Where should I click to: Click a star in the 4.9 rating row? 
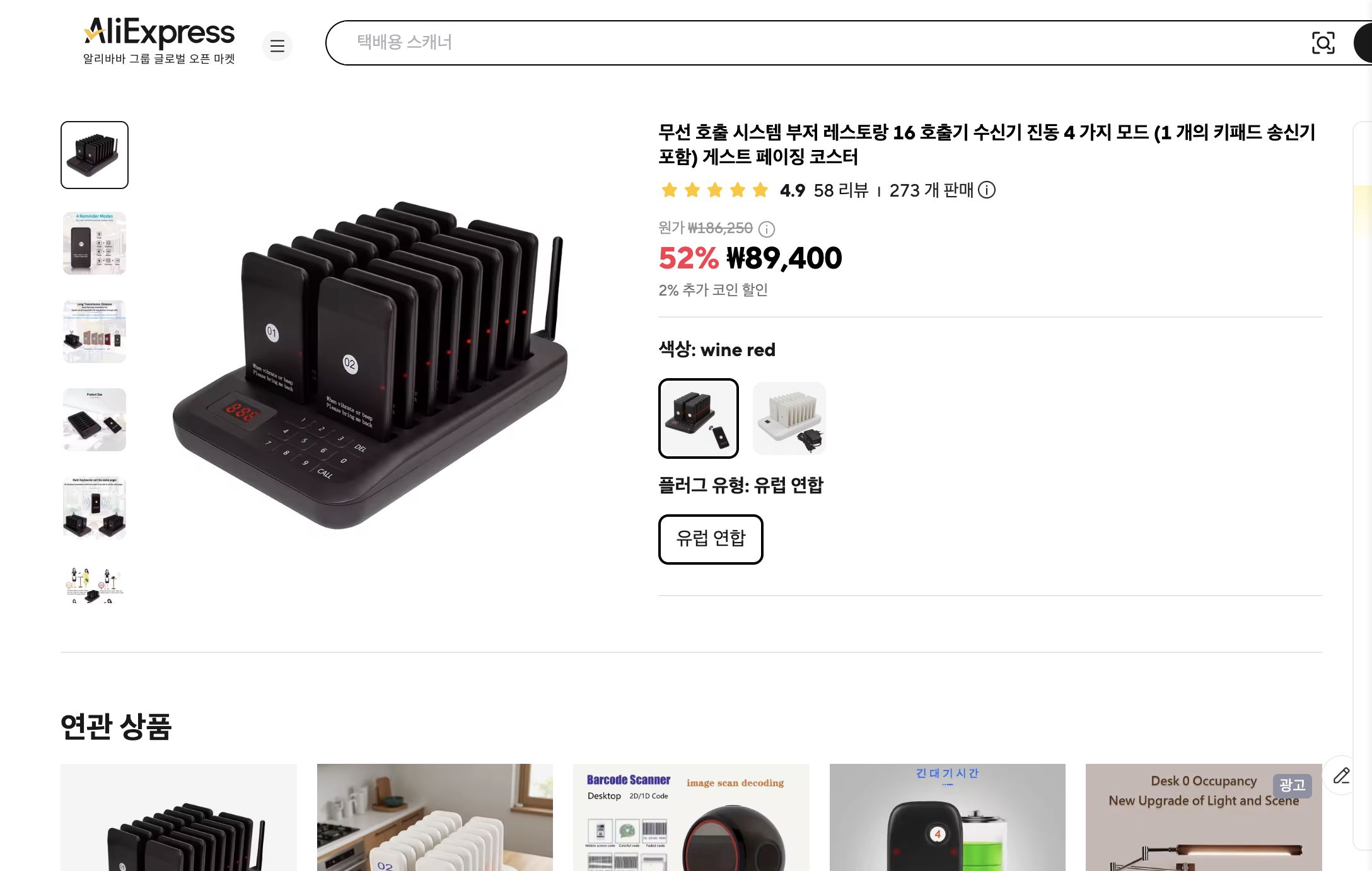click(x=714, y=190)
